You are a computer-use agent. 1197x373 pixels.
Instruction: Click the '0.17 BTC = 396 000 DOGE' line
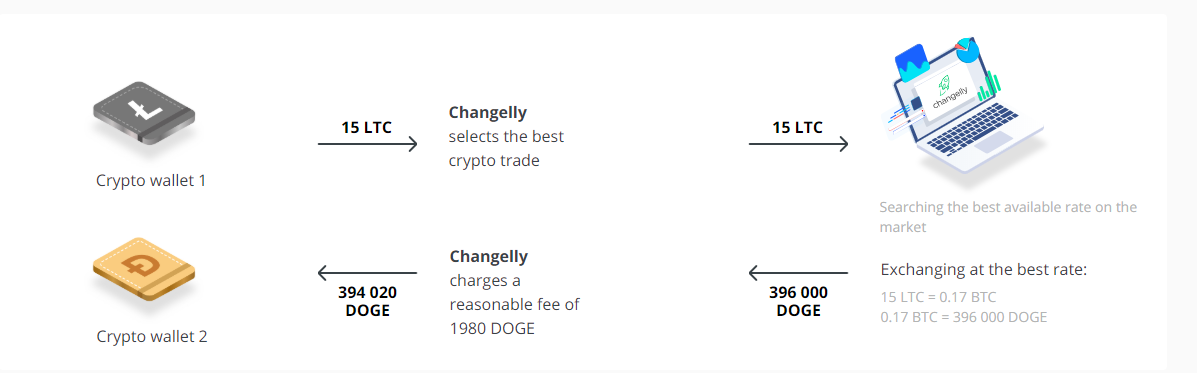pos(963,317)
